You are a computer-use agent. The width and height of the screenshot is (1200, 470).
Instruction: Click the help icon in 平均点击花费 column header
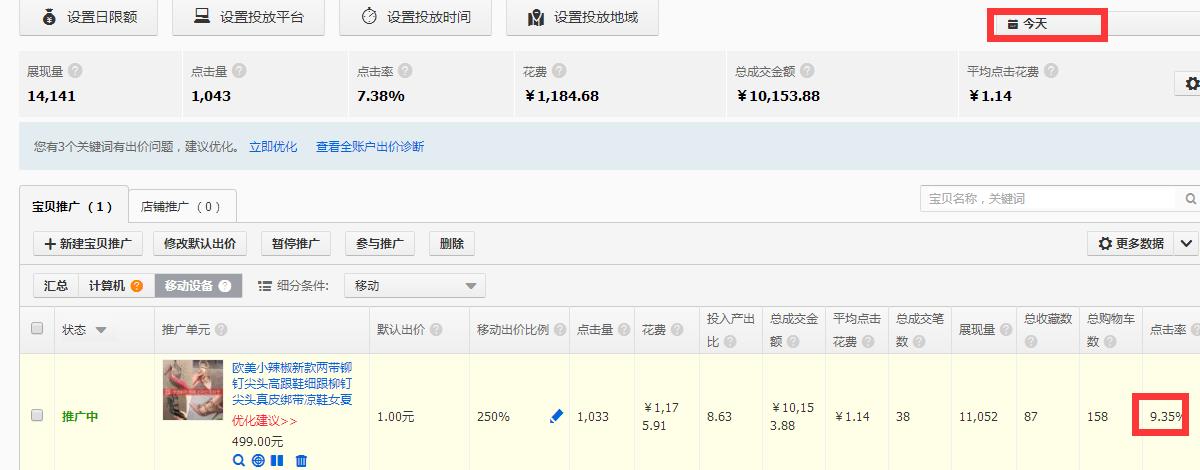[867, 342]
